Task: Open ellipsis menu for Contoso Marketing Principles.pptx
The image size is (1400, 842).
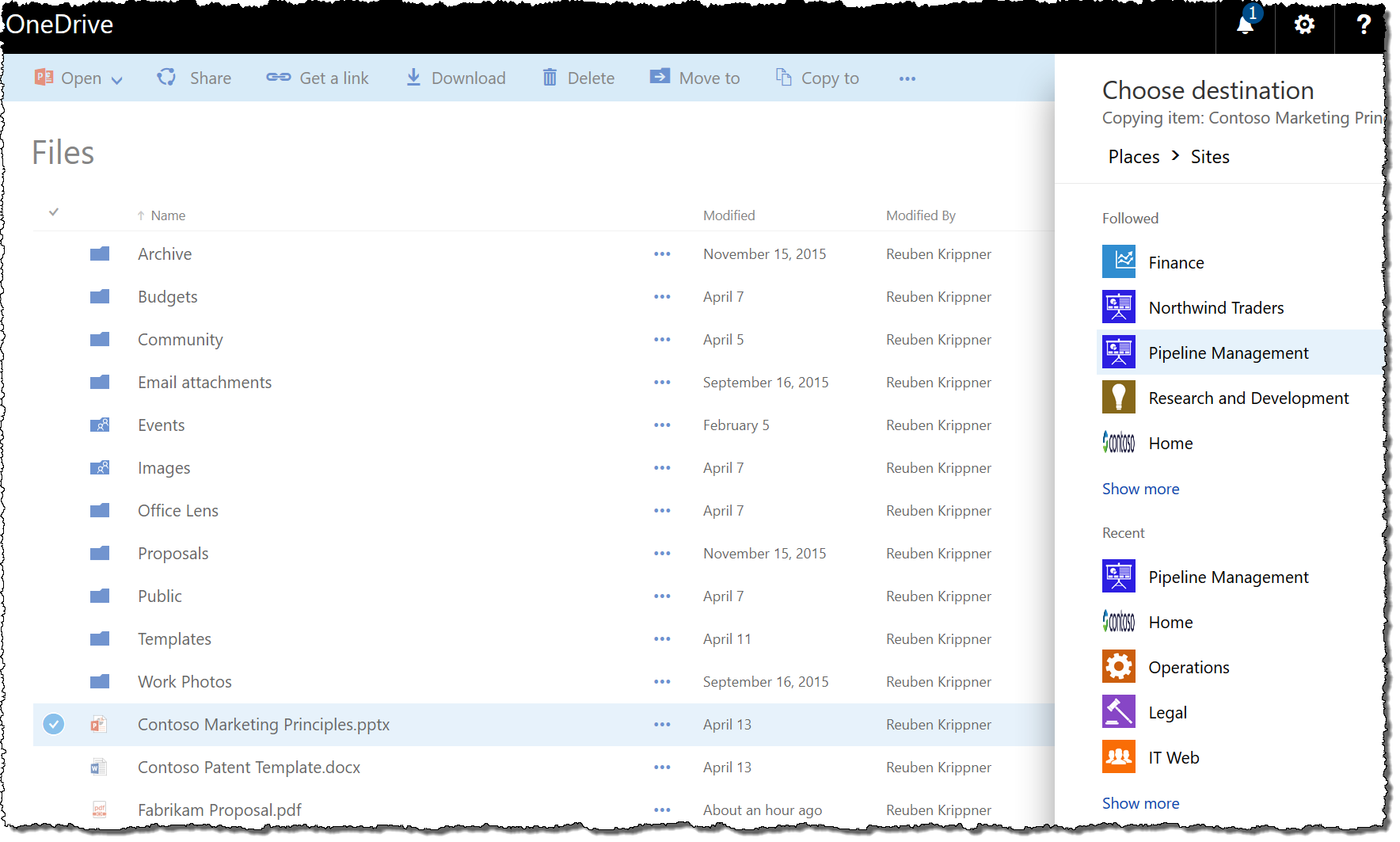Action: pyautogui.click(x=662, y=725)
